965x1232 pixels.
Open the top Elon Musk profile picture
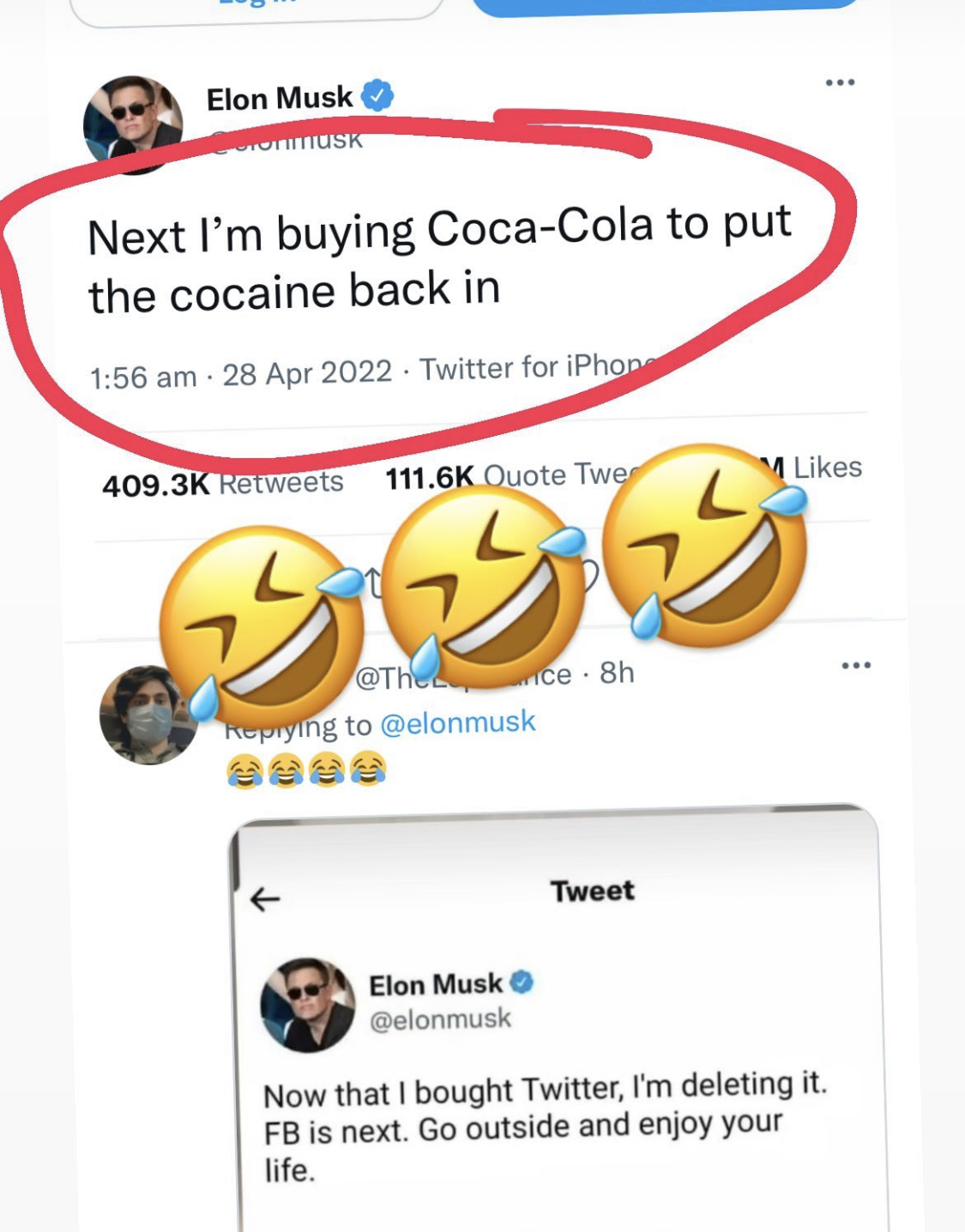click(x=133, y=124)
